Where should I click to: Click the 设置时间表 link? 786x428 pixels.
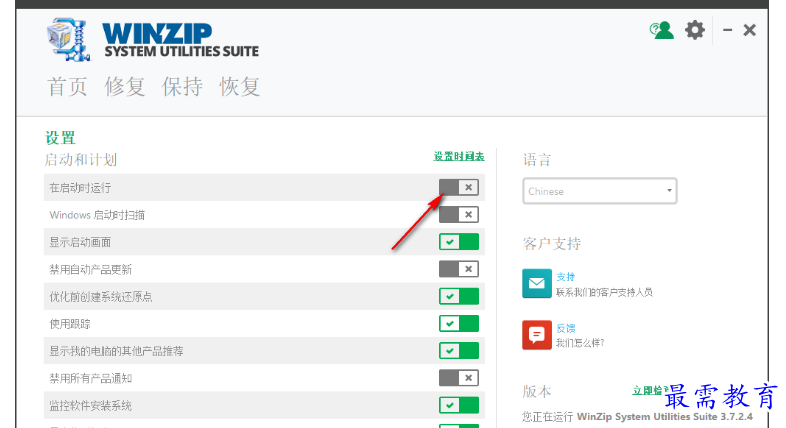point(459,156)
